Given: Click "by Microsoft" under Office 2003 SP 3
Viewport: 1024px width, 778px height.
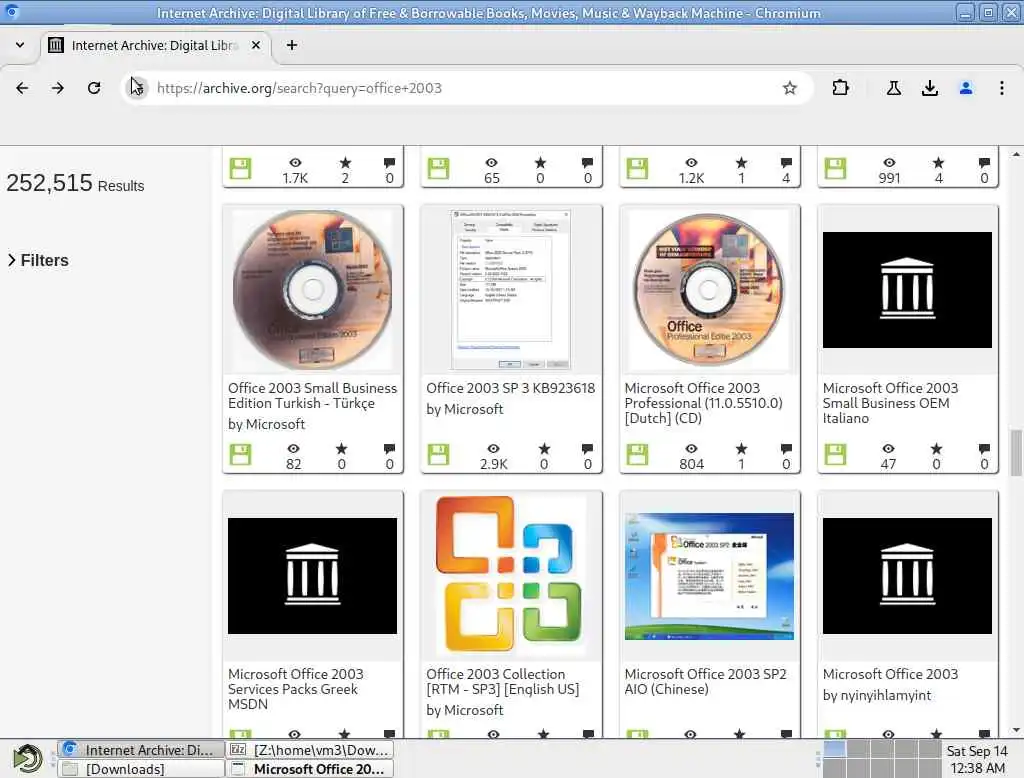Looking at the screenshot, I should 464,409.
